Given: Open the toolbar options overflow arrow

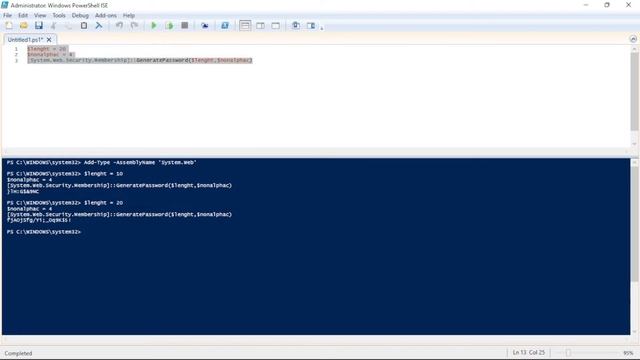Looking at the screenshot, I should tap(322, 28).
